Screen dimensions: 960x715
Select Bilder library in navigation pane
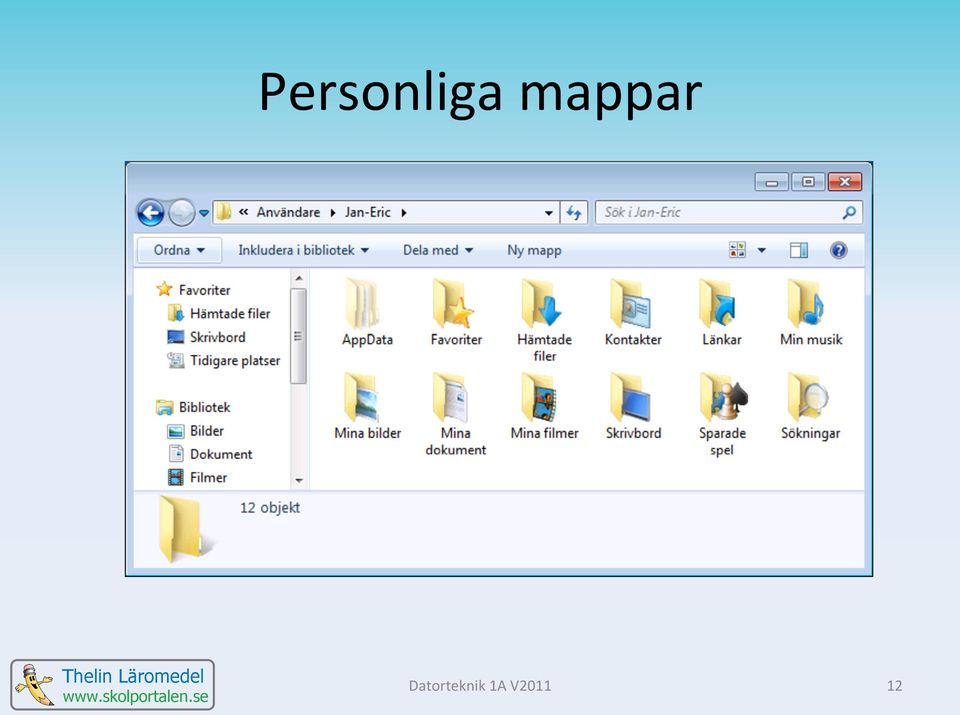click(x=195, y=431)
